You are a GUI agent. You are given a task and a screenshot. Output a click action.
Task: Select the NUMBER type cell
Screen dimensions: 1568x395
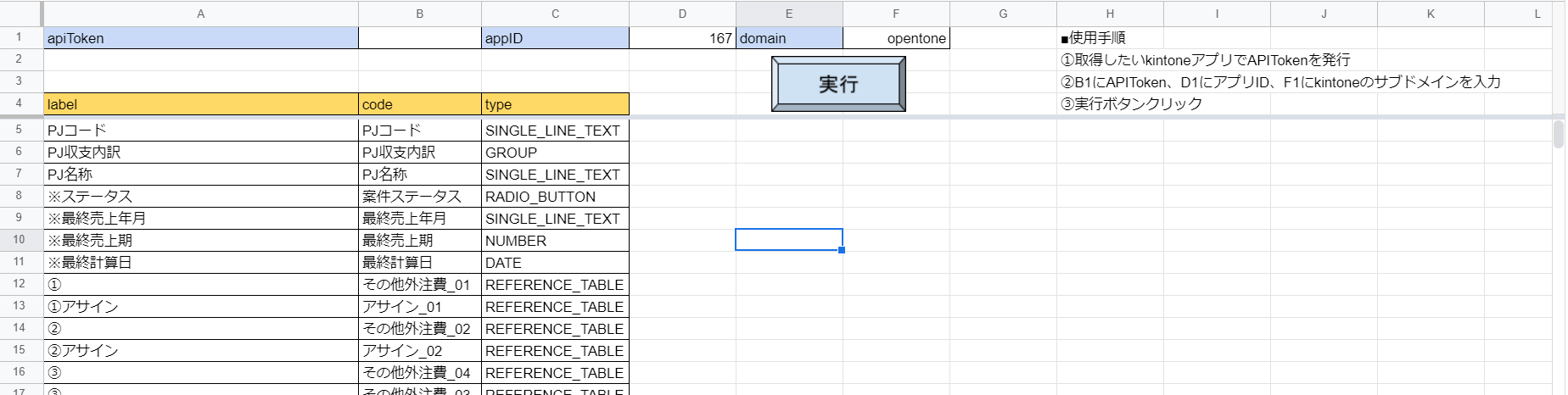click(555, 241)
